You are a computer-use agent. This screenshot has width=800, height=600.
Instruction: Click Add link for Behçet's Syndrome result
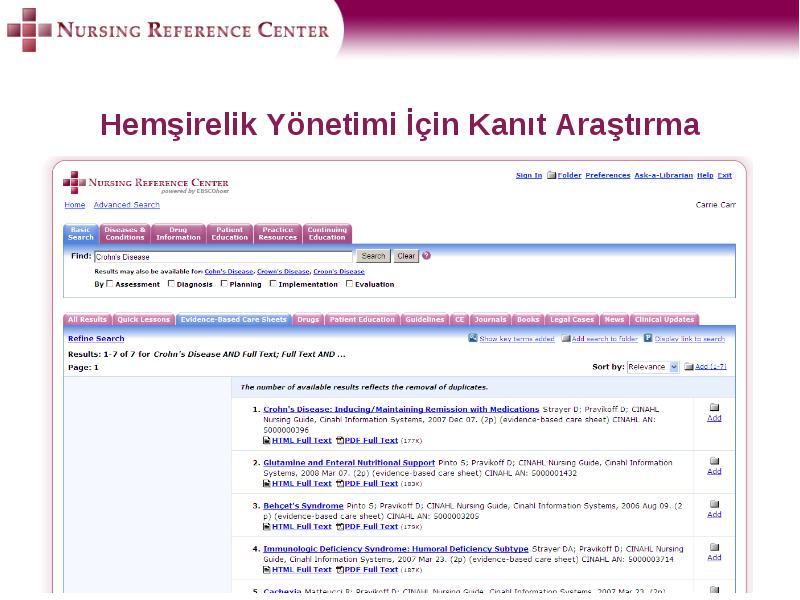coord(714,514)
